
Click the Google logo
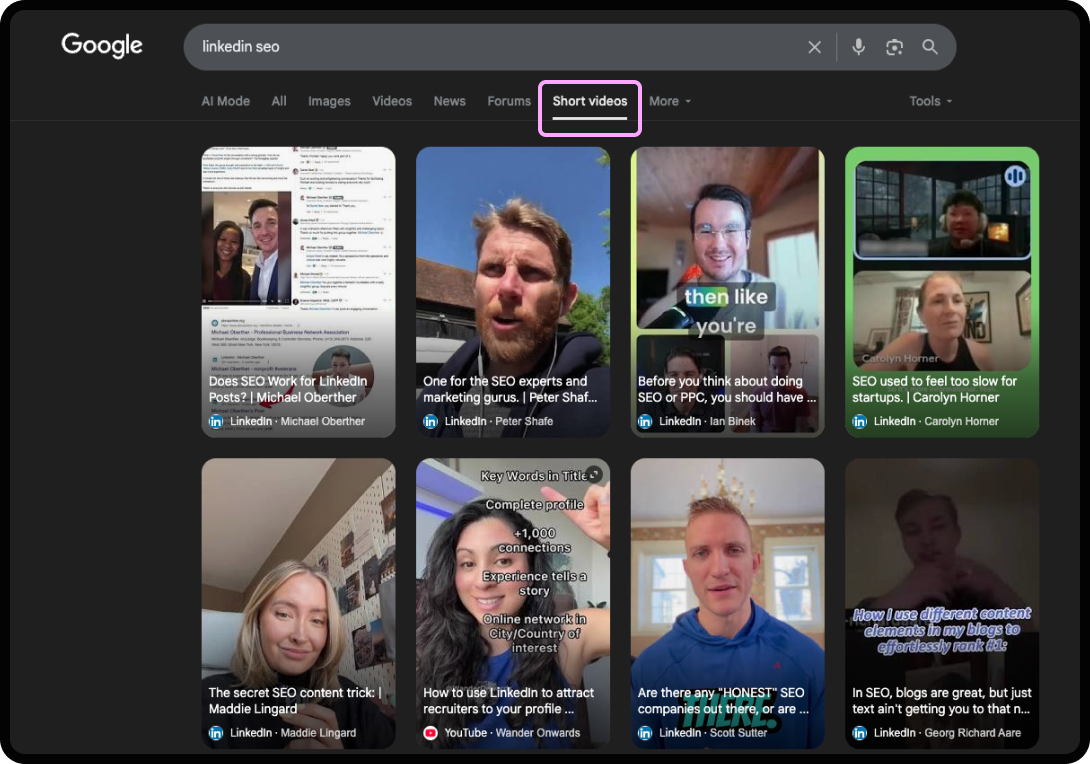click(101, 45)
